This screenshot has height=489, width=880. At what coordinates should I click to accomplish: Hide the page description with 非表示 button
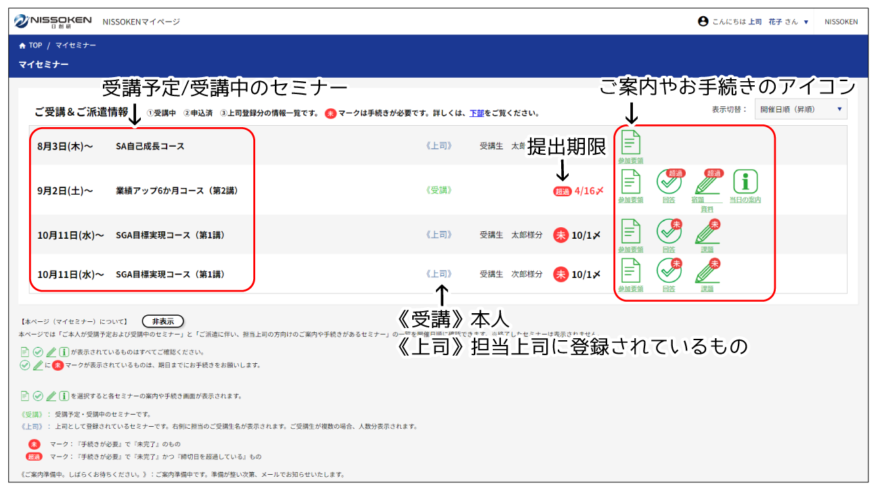click(162, 321)
